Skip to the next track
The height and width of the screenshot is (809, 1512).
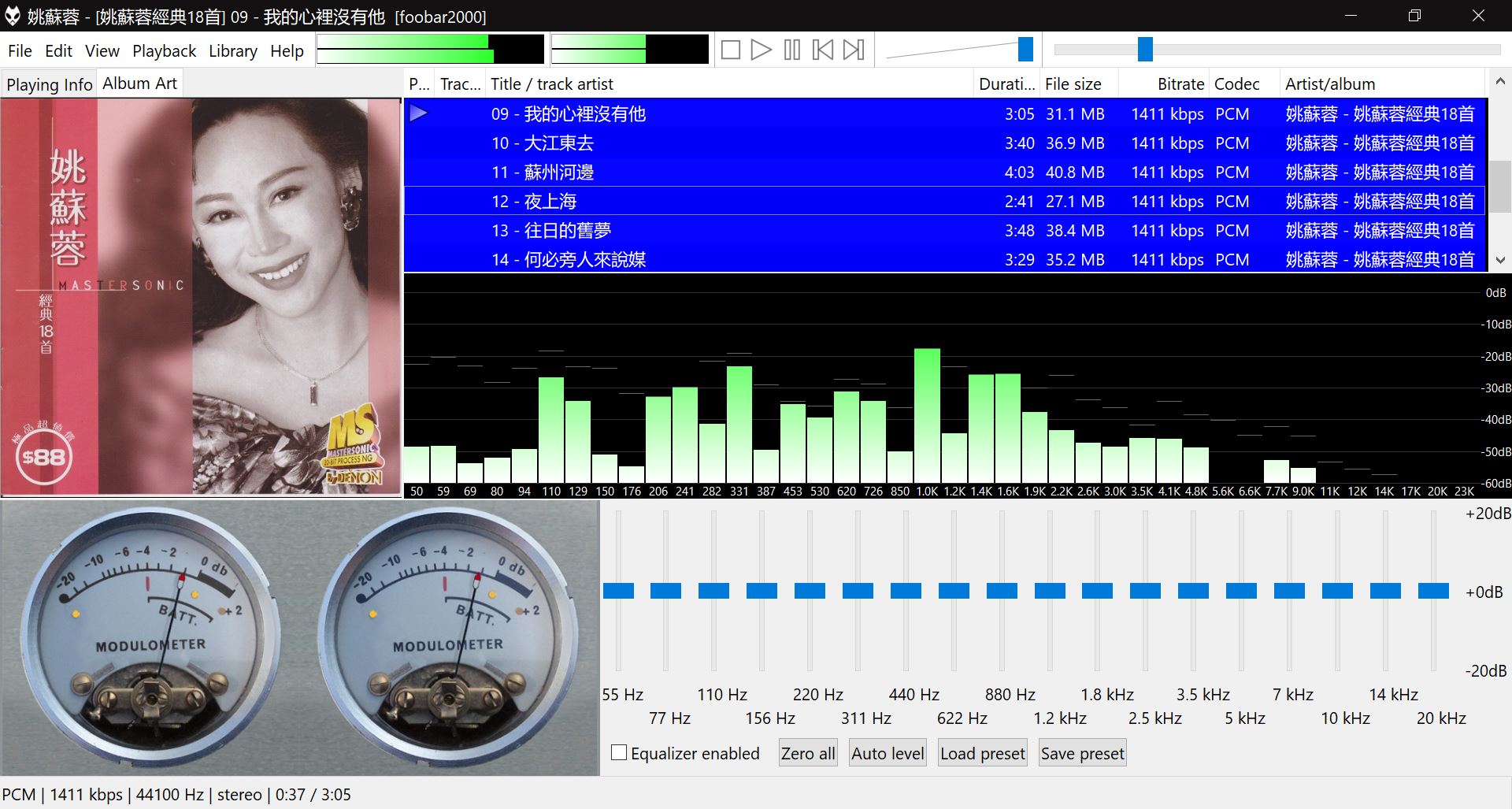(x=854, y=50)
